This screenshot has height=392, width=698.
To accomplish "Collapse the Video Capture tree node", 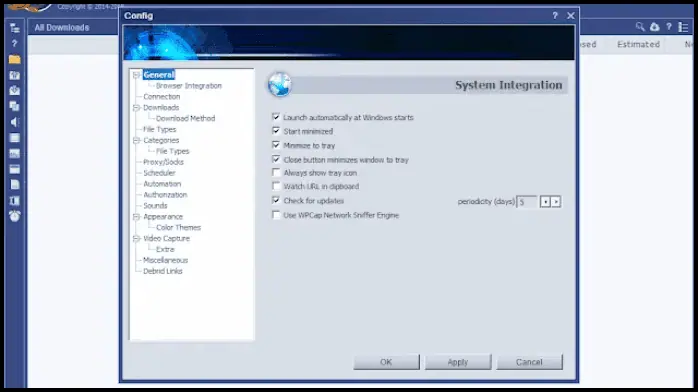I will point(137,238).
